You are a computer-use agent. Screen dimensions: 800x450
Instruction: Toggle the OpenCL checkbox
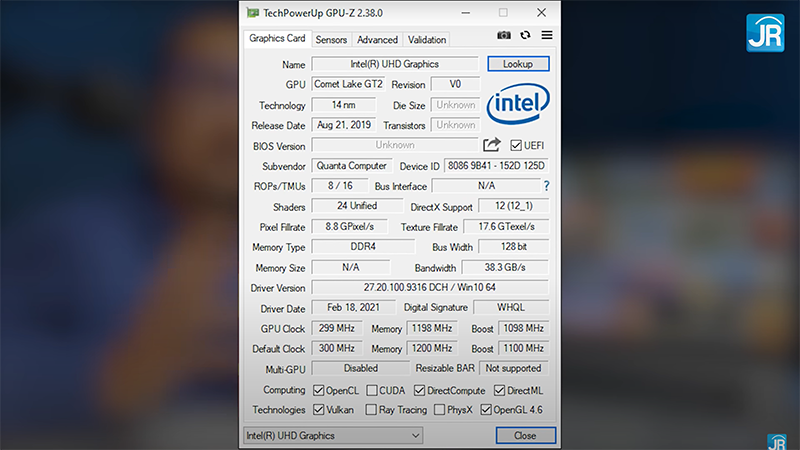click(318, 391)
